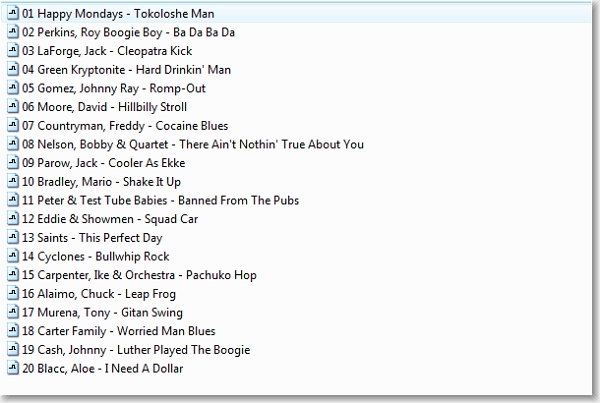600x403 pixels.
Task: Click the audio file icon beside Happy Mondays track
Action: (x=13, y=14)
